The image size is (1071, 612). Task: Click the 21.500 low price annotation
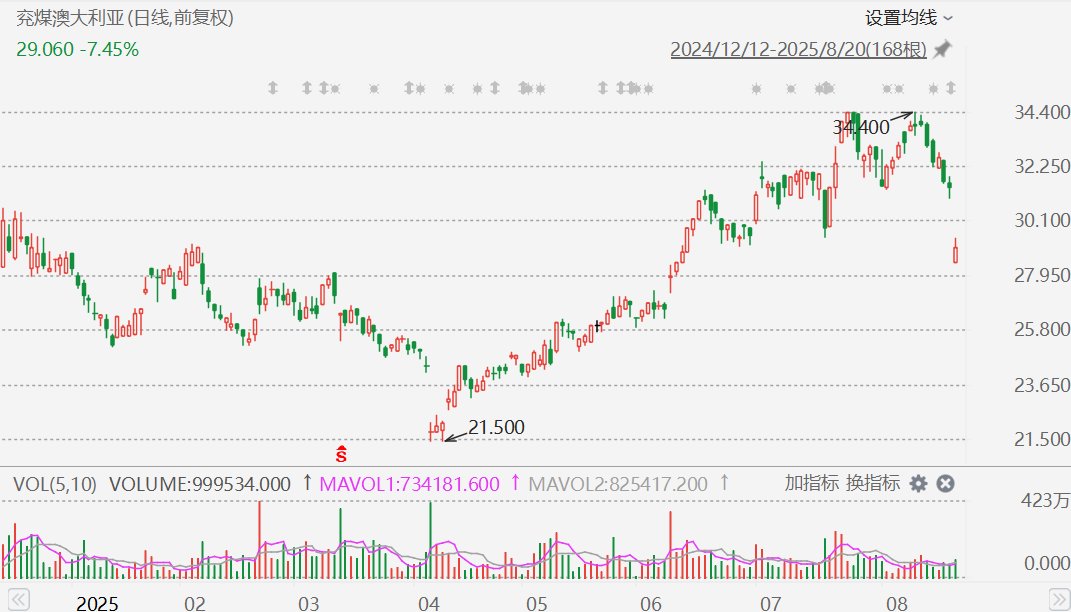point(496,427)
